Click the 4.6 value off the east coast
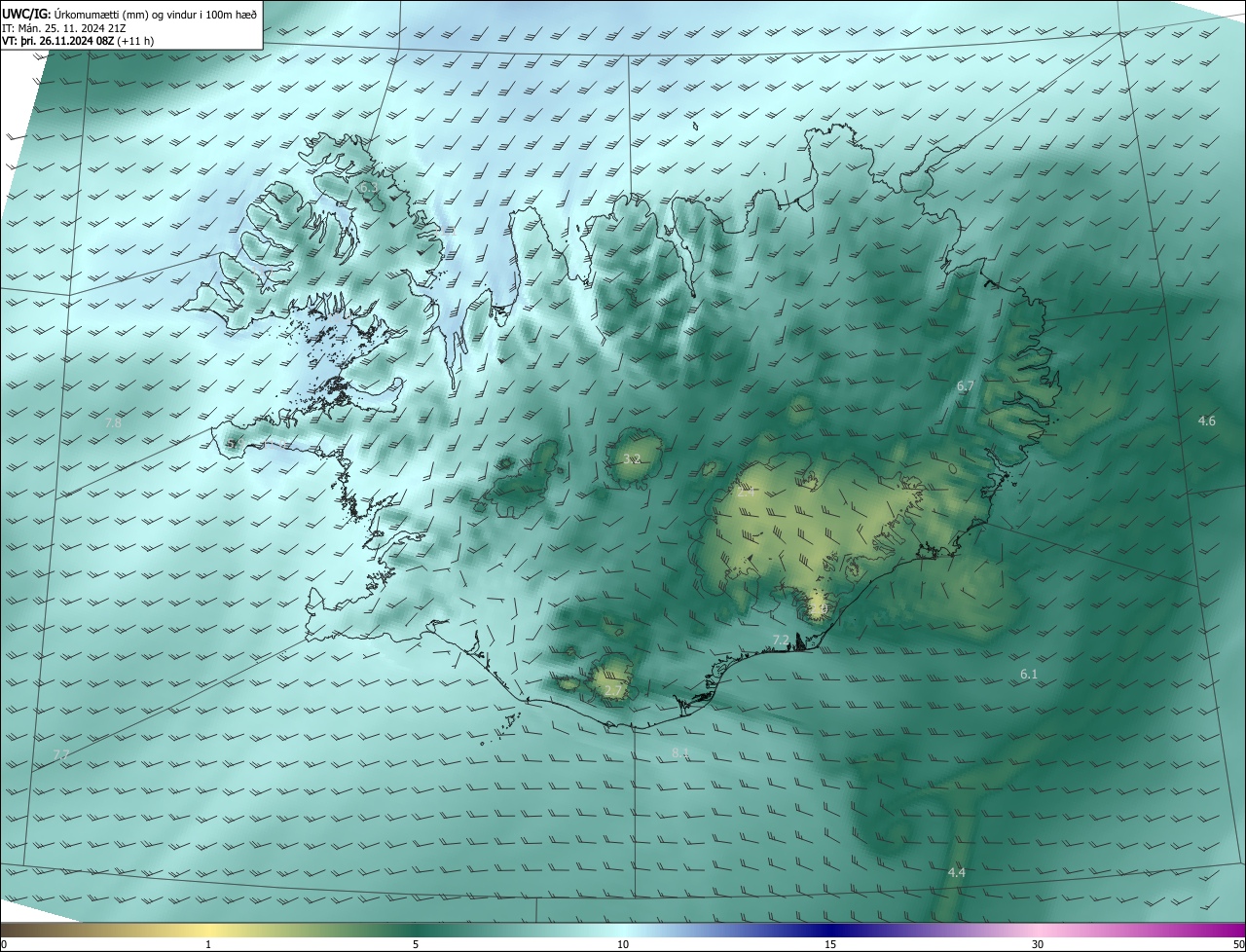The image size is (1246, 952). point(1206,421)
